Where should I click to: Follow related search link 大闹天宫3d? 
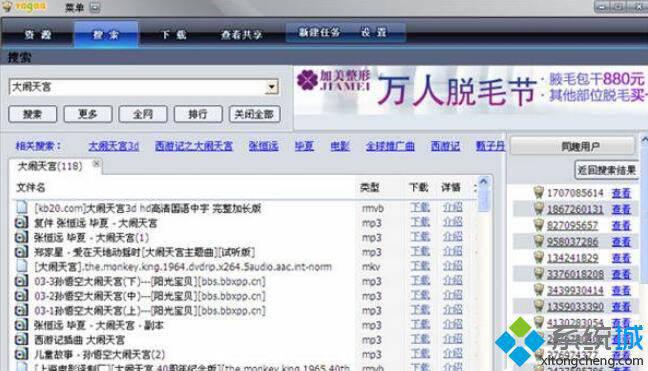click(114, 146)
